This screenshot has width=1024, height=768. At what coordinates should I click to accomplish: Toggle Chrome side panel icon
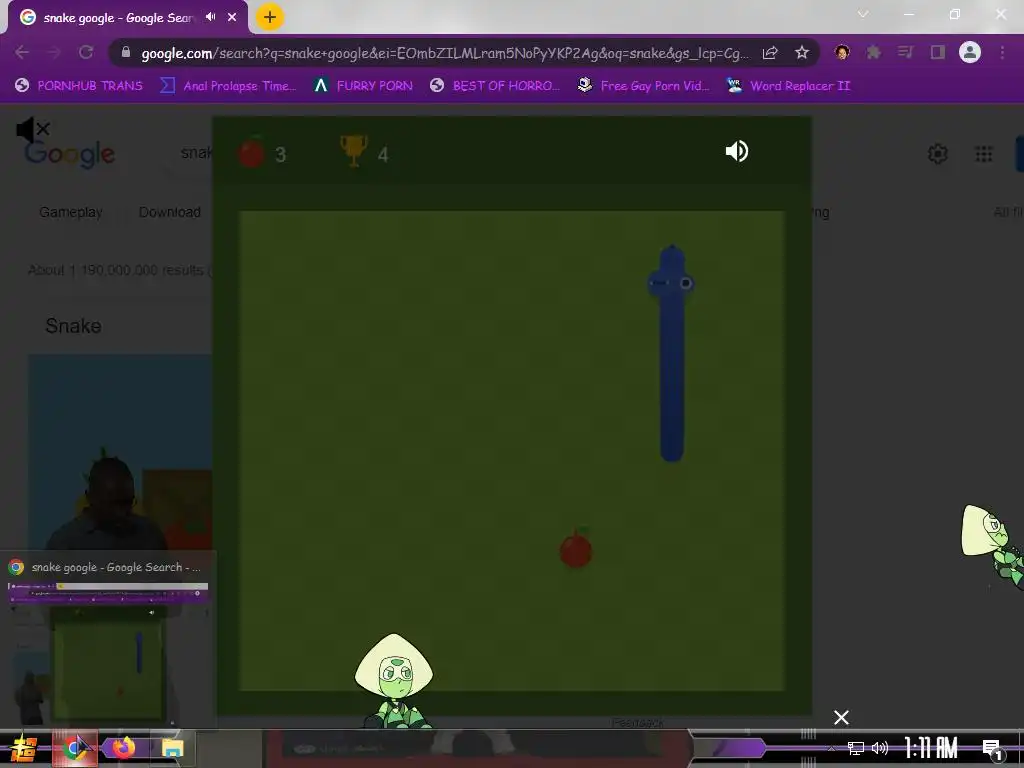pos(938,52)
